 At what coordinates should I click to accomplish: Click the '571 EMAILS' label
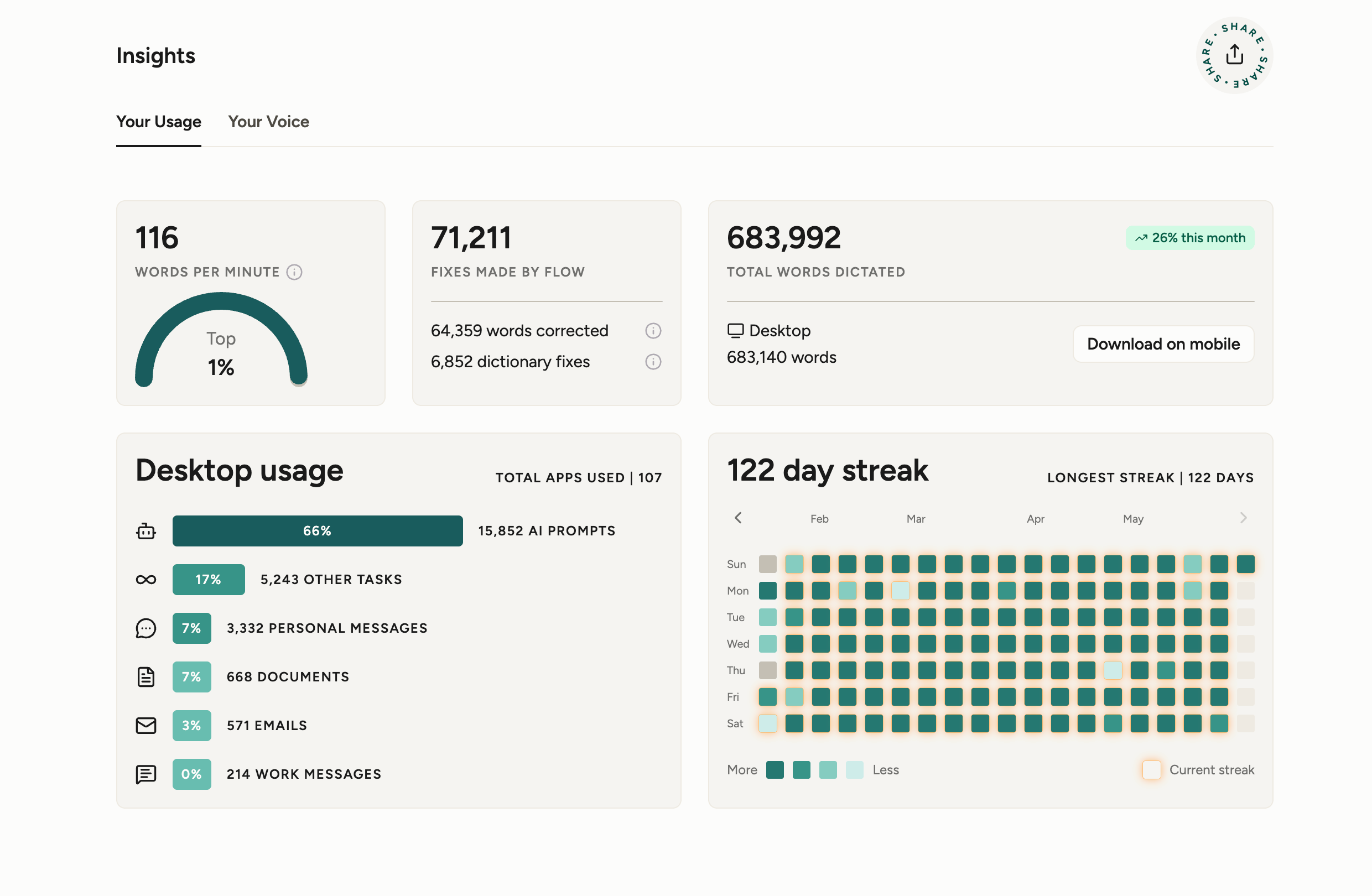266,726
